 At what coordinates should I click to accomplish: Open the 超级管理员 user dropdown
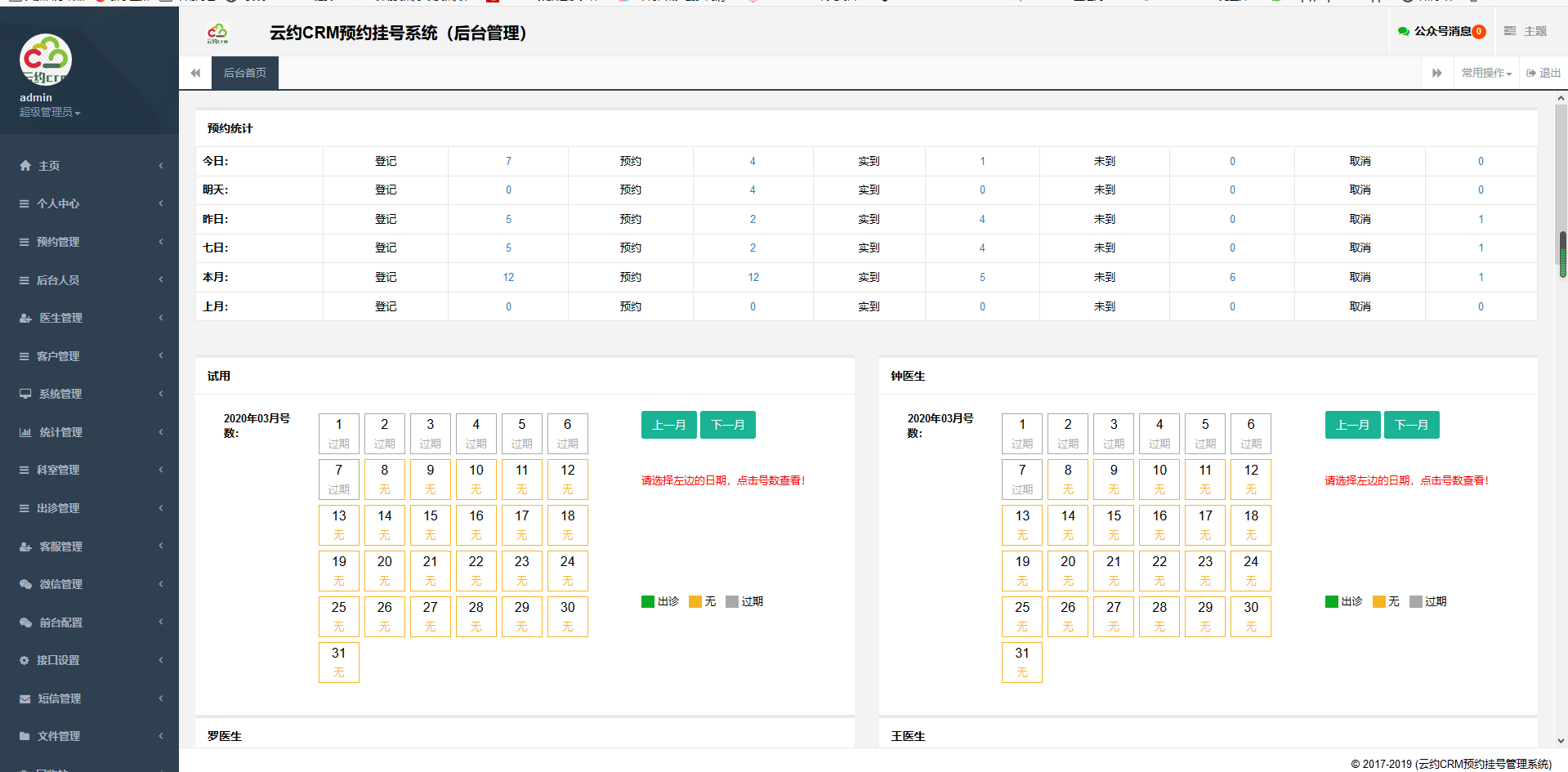coord(50,112)
